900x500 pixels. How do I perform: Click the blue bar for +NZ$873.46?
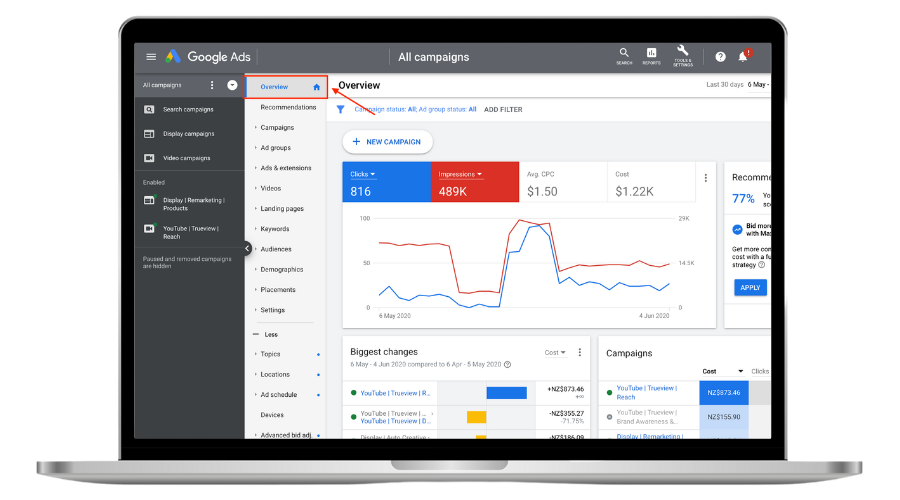pos(506,393)
